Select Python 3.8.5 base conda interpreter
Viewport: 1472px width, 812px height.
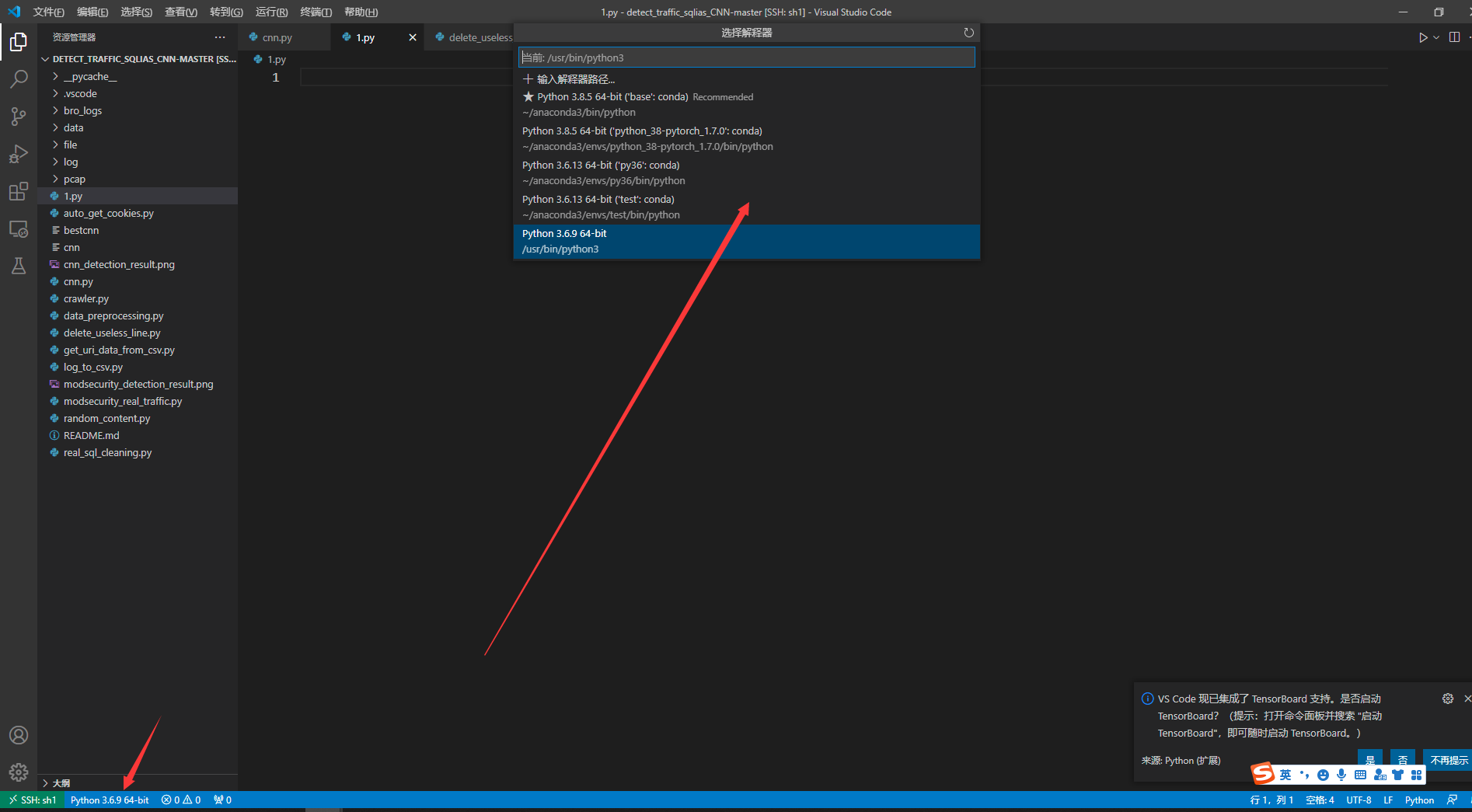pos(747,105)
